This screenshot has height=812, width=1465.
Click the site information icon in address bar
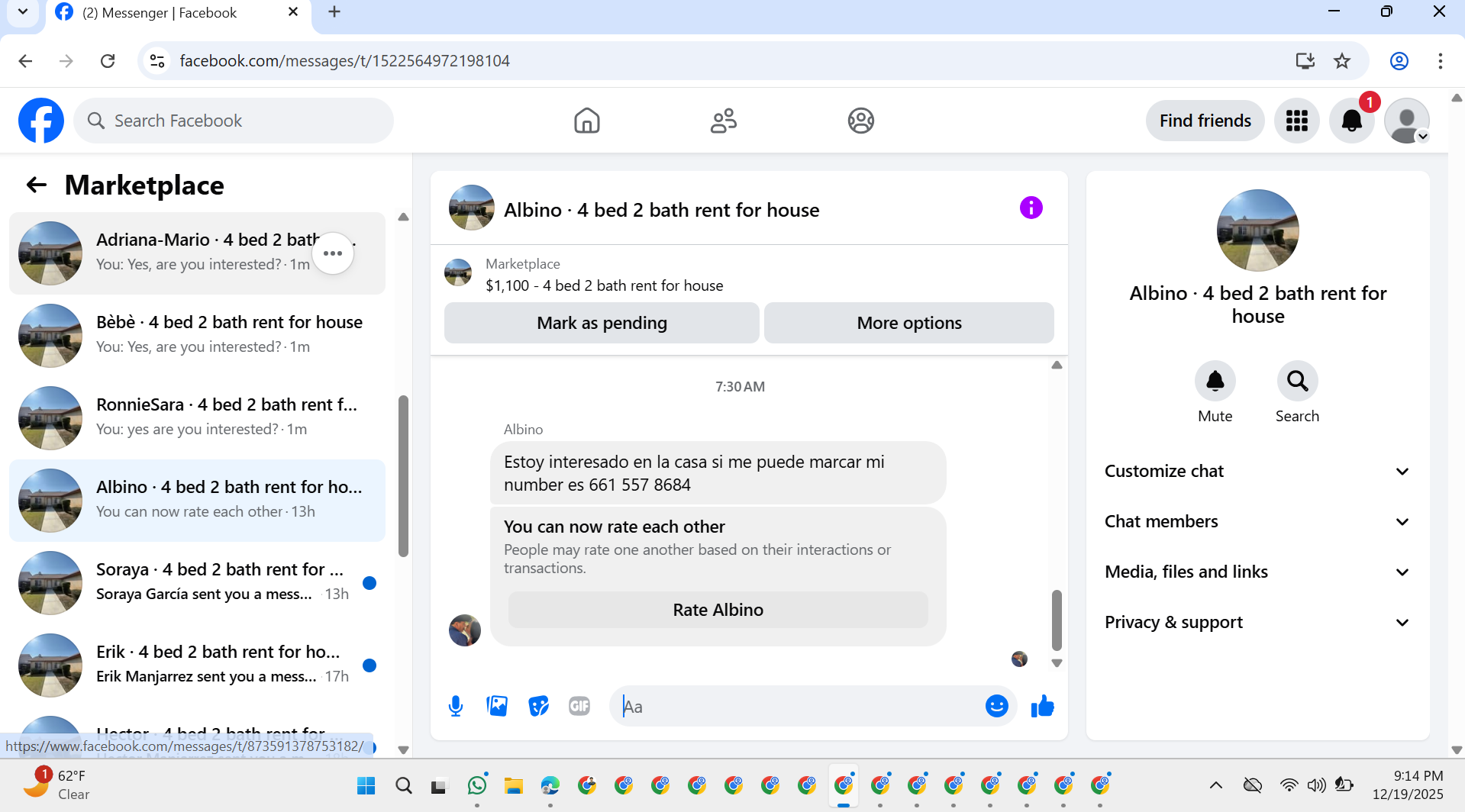pos(157,61)
